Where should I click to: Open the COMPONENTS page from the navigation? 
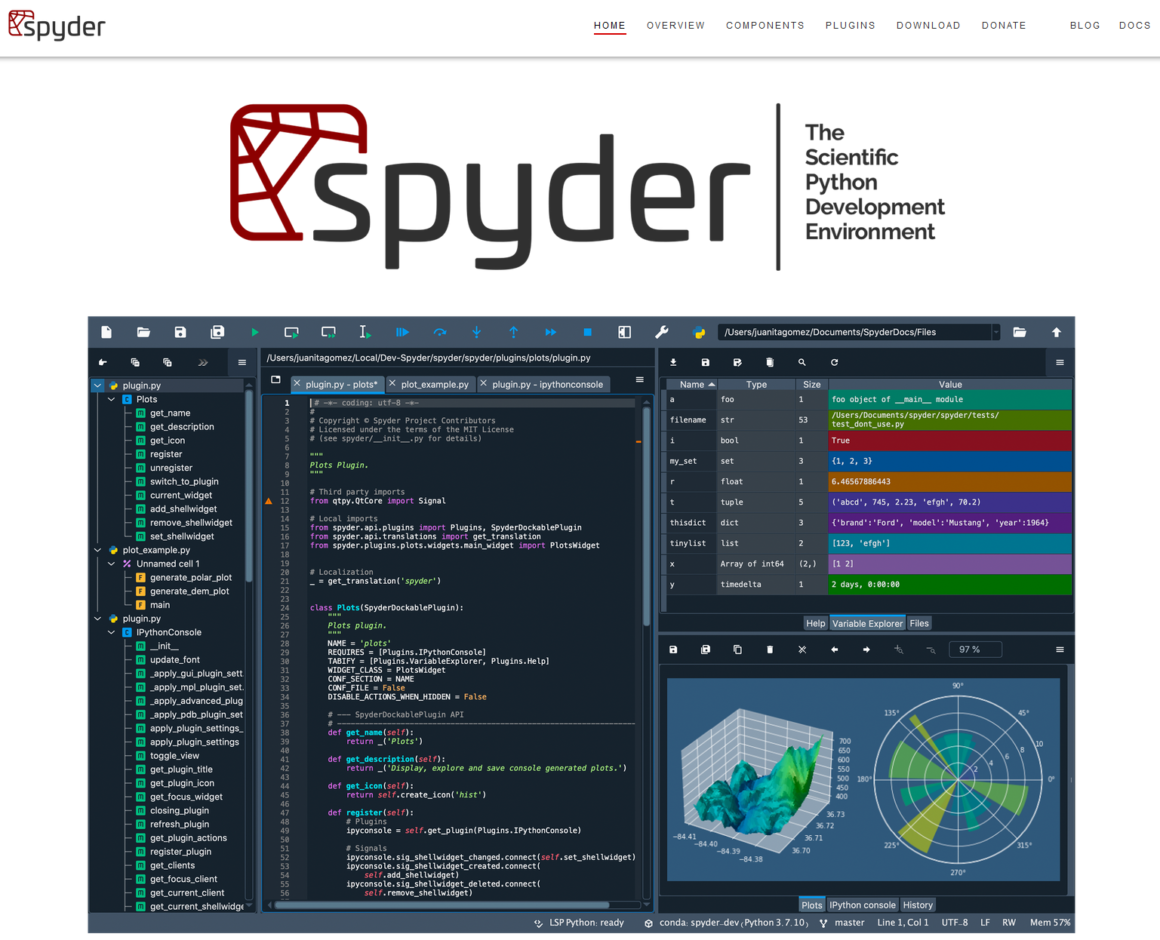(765, 25)
